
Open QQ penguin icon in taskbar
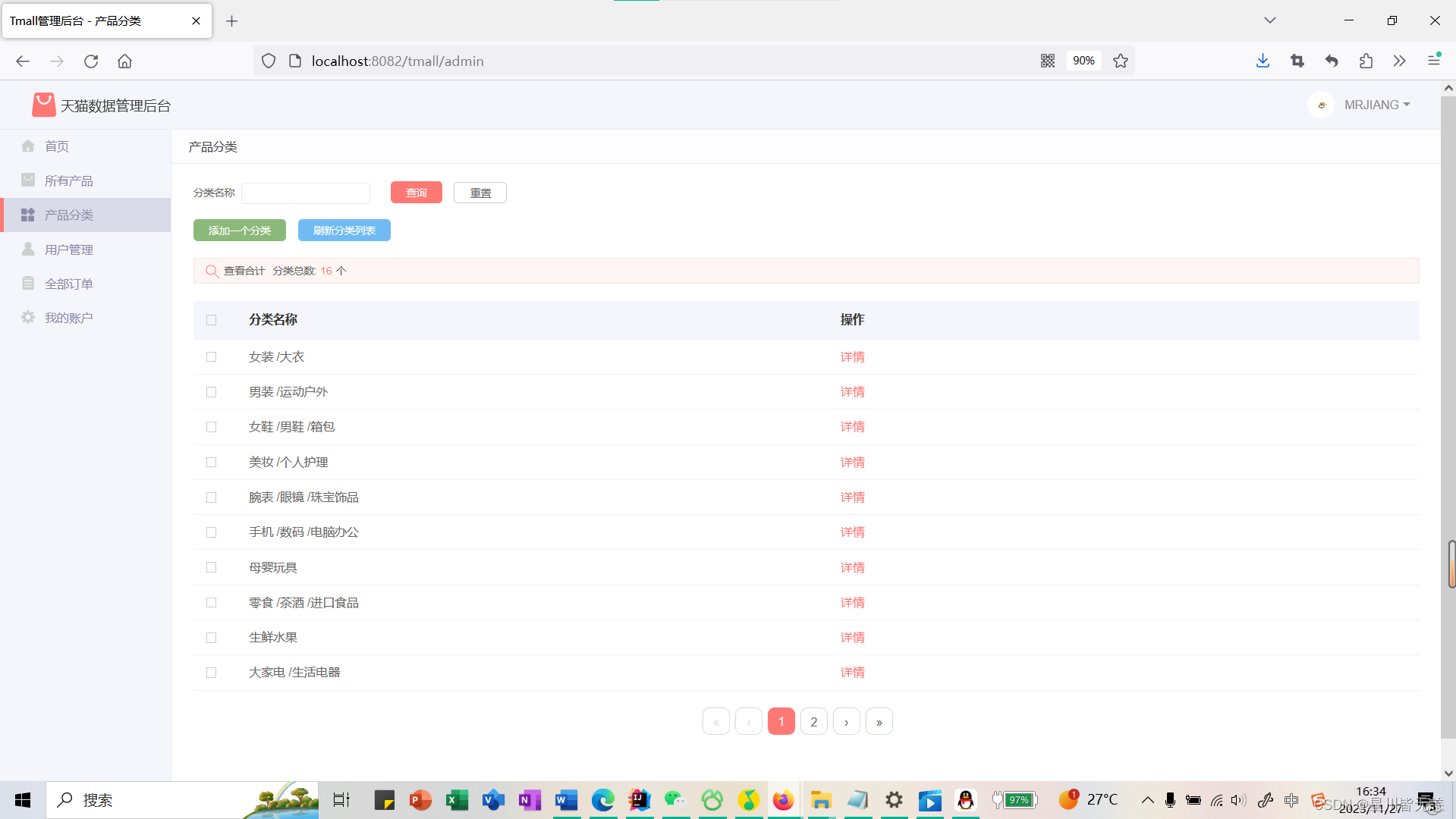click(966, 800)
